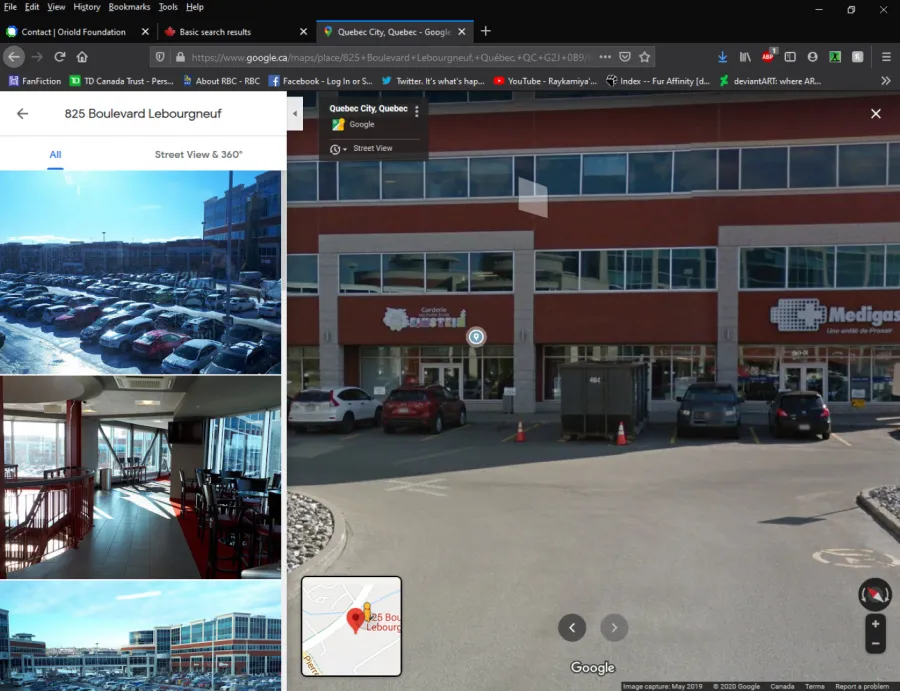Open the Edit menu
The height and width of the screenshot is (691, 900).
pos(32,7)
